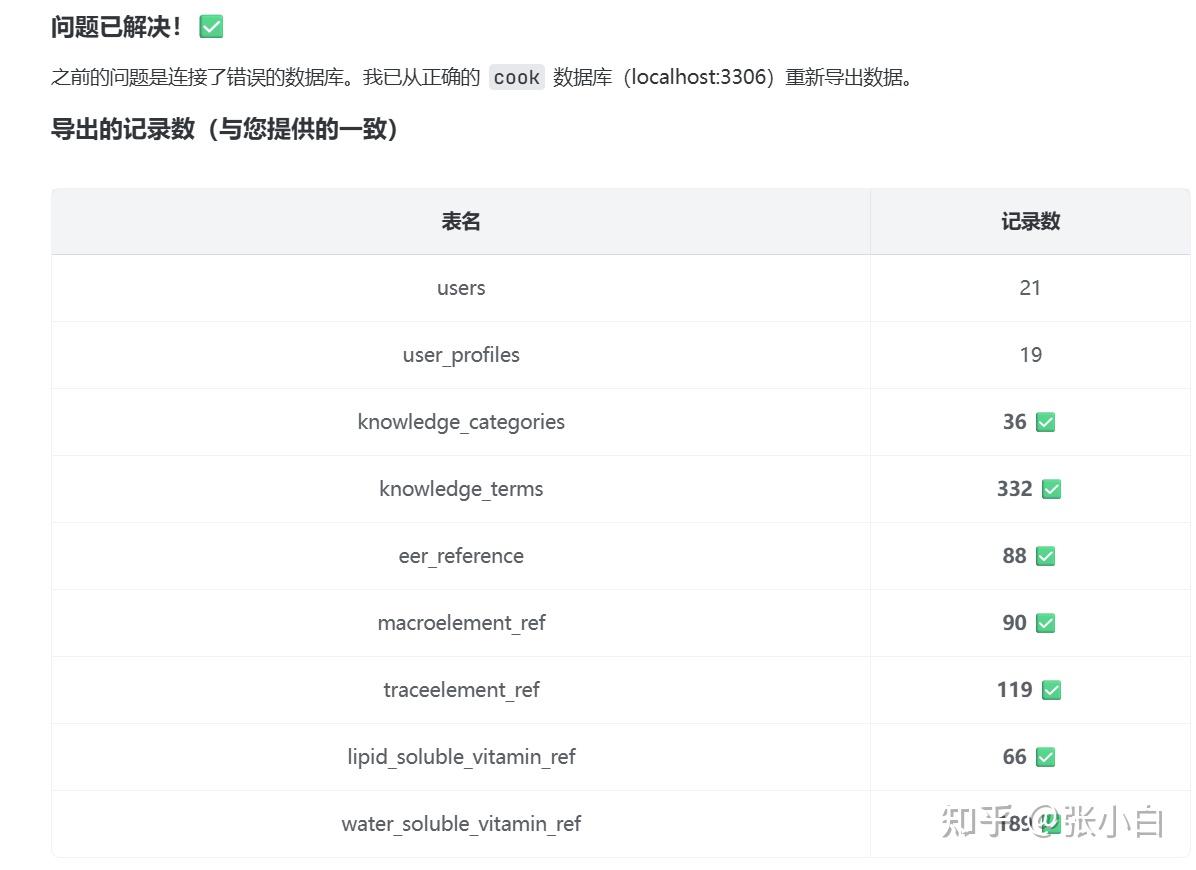
Task: Select the users table name cell
Action: pos(461,288)
